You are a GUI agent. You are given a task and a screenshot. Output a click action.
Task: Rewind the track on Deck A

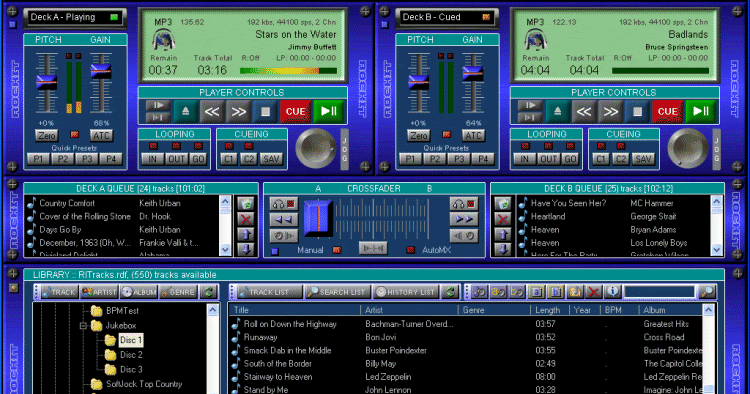click(212, 112)
